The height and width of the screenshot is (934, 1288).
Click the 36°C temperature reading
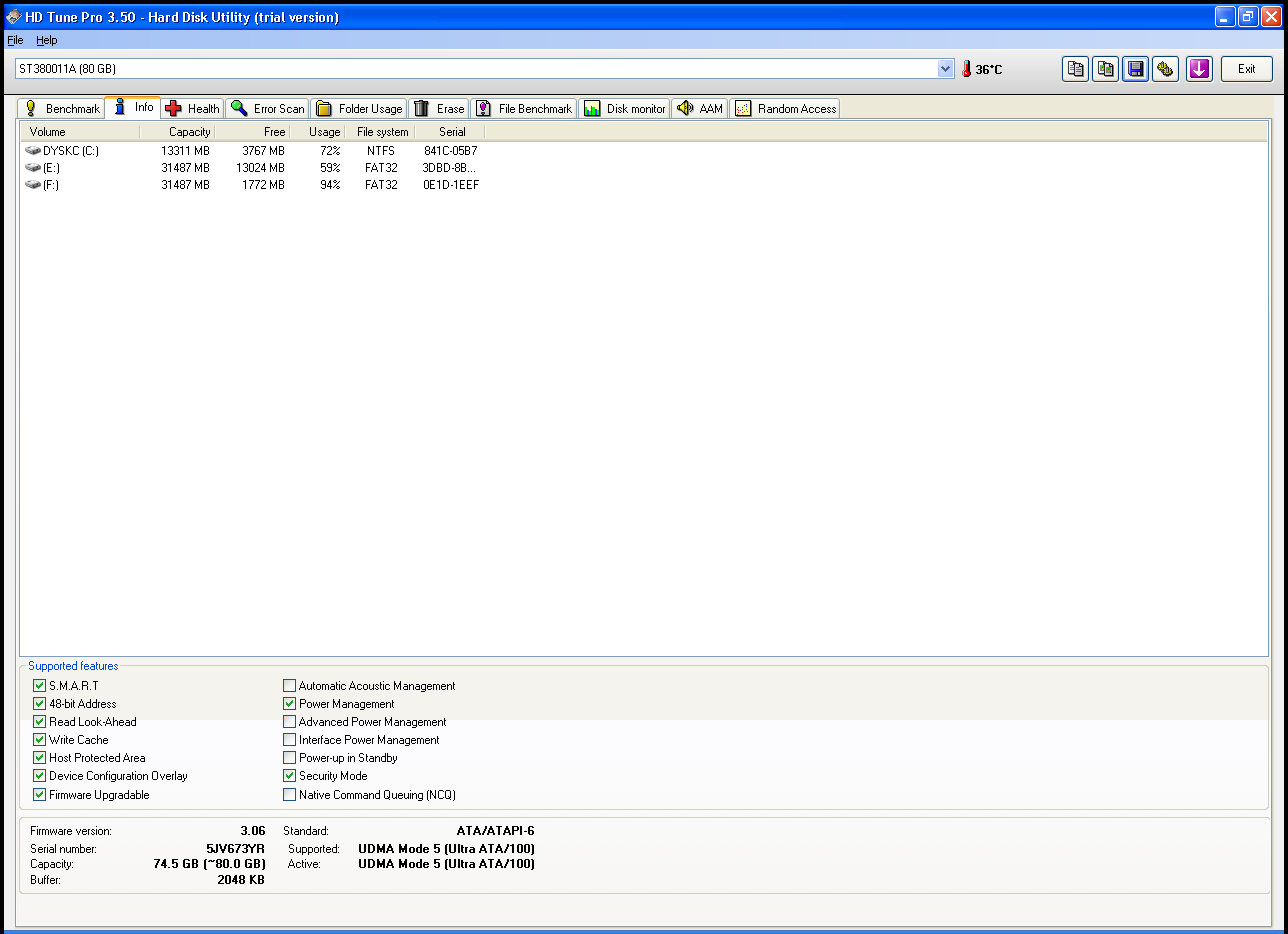coord(989,70)
